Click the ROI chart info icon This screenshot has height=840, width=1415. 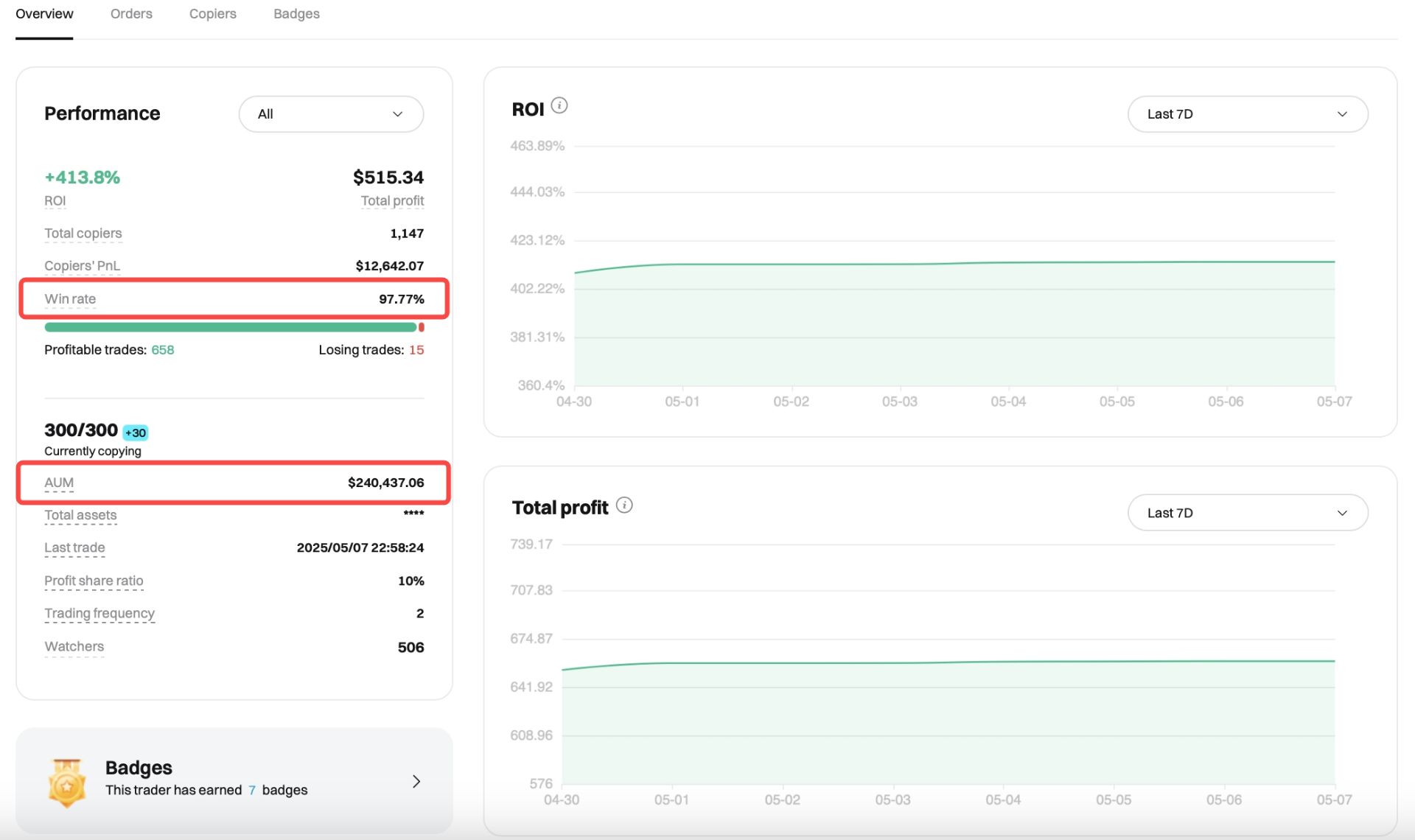coord(559,105)
